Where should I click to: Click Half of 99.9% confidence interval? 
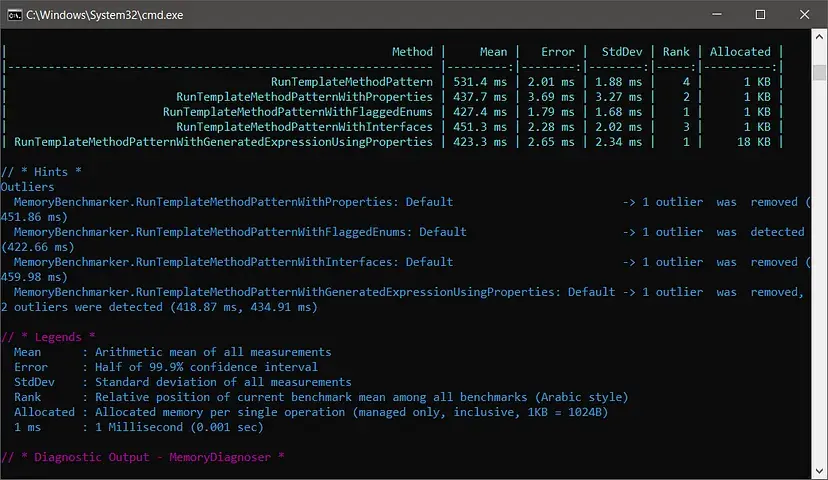click(x=206, y=367)
